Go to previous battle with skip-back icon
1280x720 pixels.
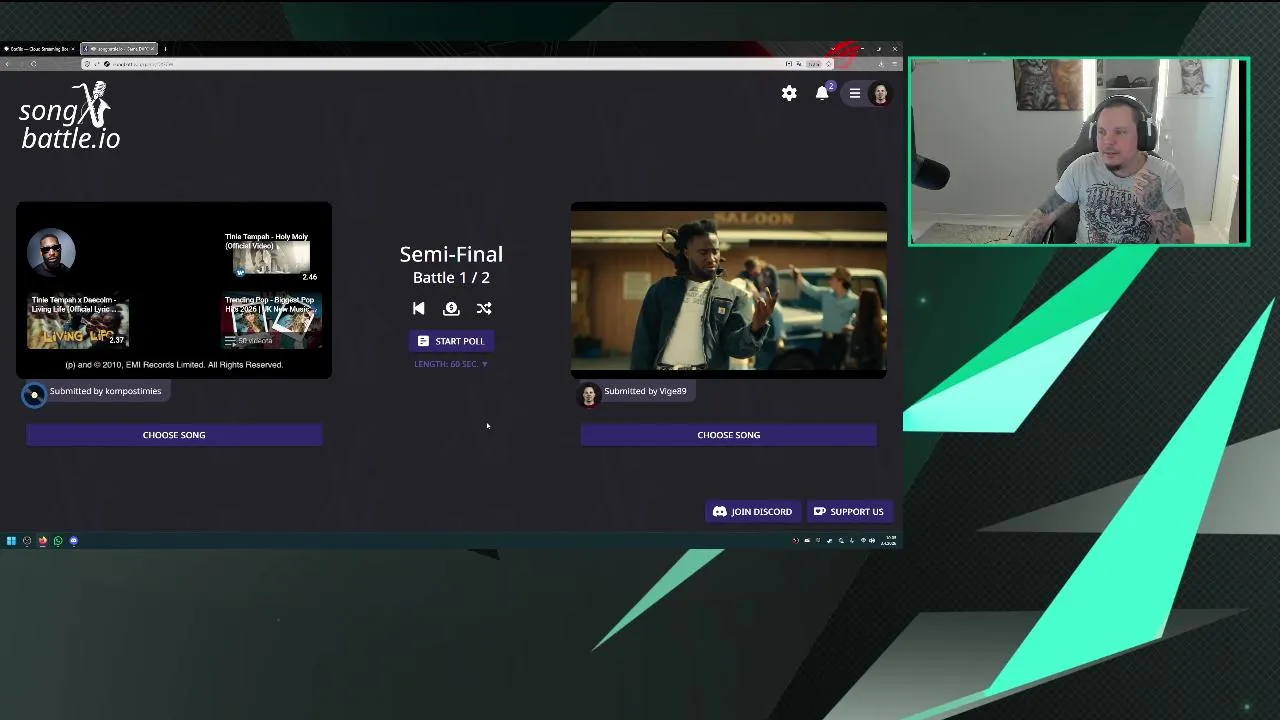(x=419, y=308)
